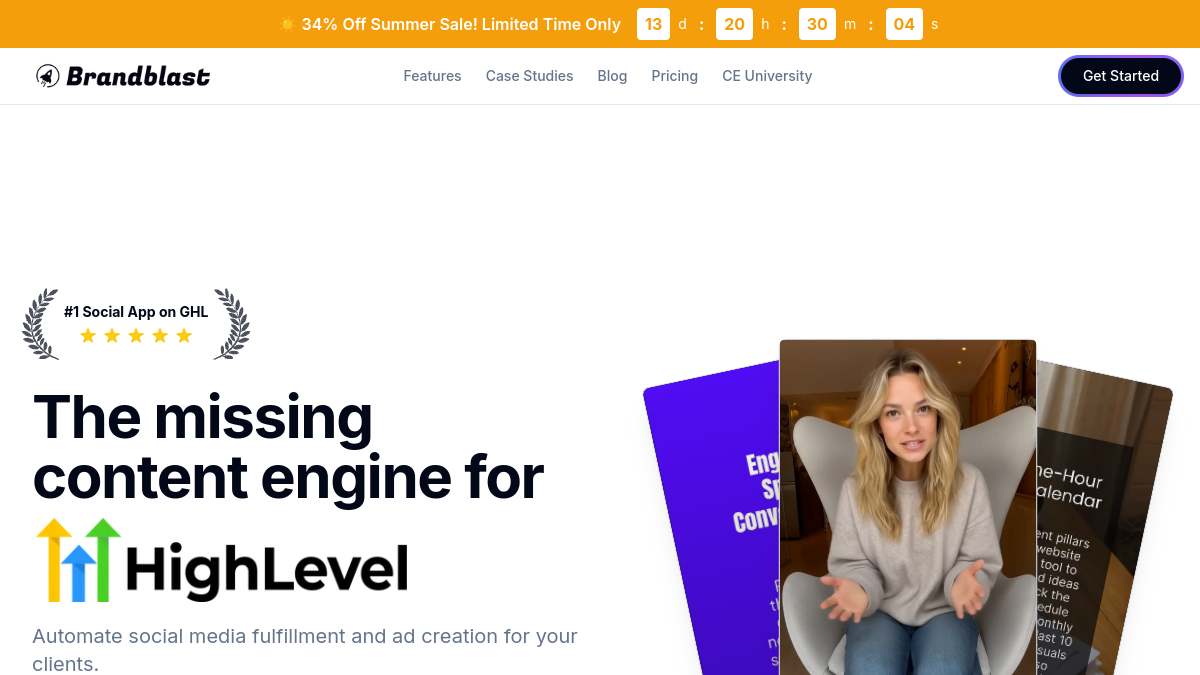Viewport: 1200px width, 675px height.
Task: Click the HighLevel arrows logo icon
Action: point(78,560)
